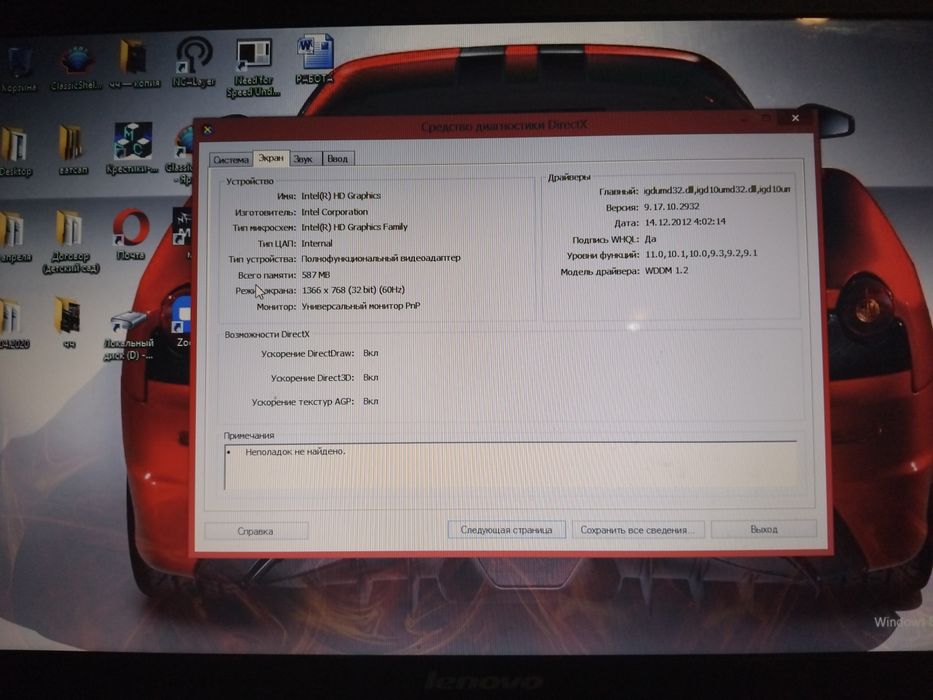Viewport: 933px width, 700px height.
Task: Click the driver date '14.12.2012 4:02:14'
Action: coord(685,221)
